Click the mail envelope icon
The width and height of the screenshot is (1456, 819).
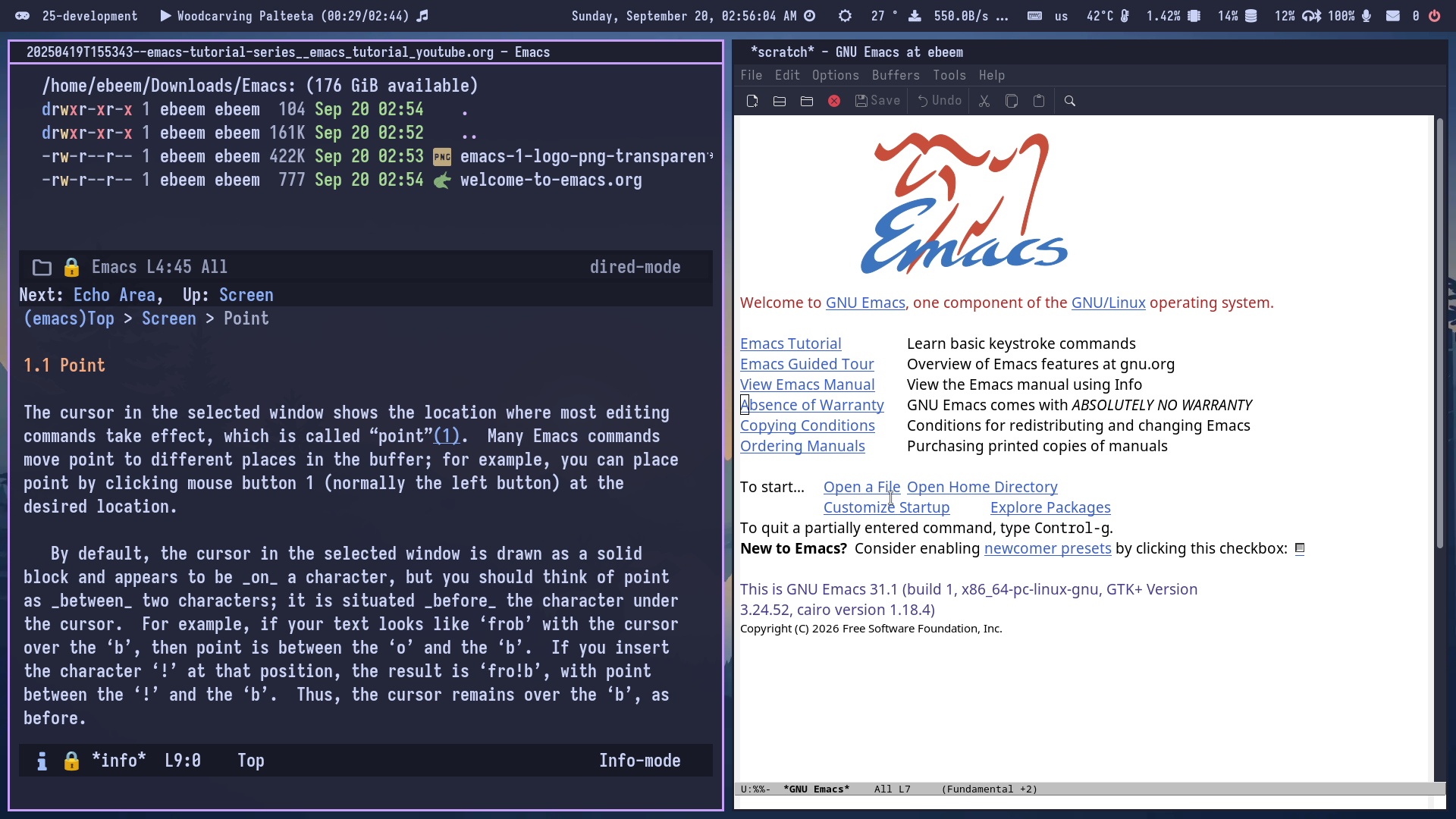click(1393, 16)
